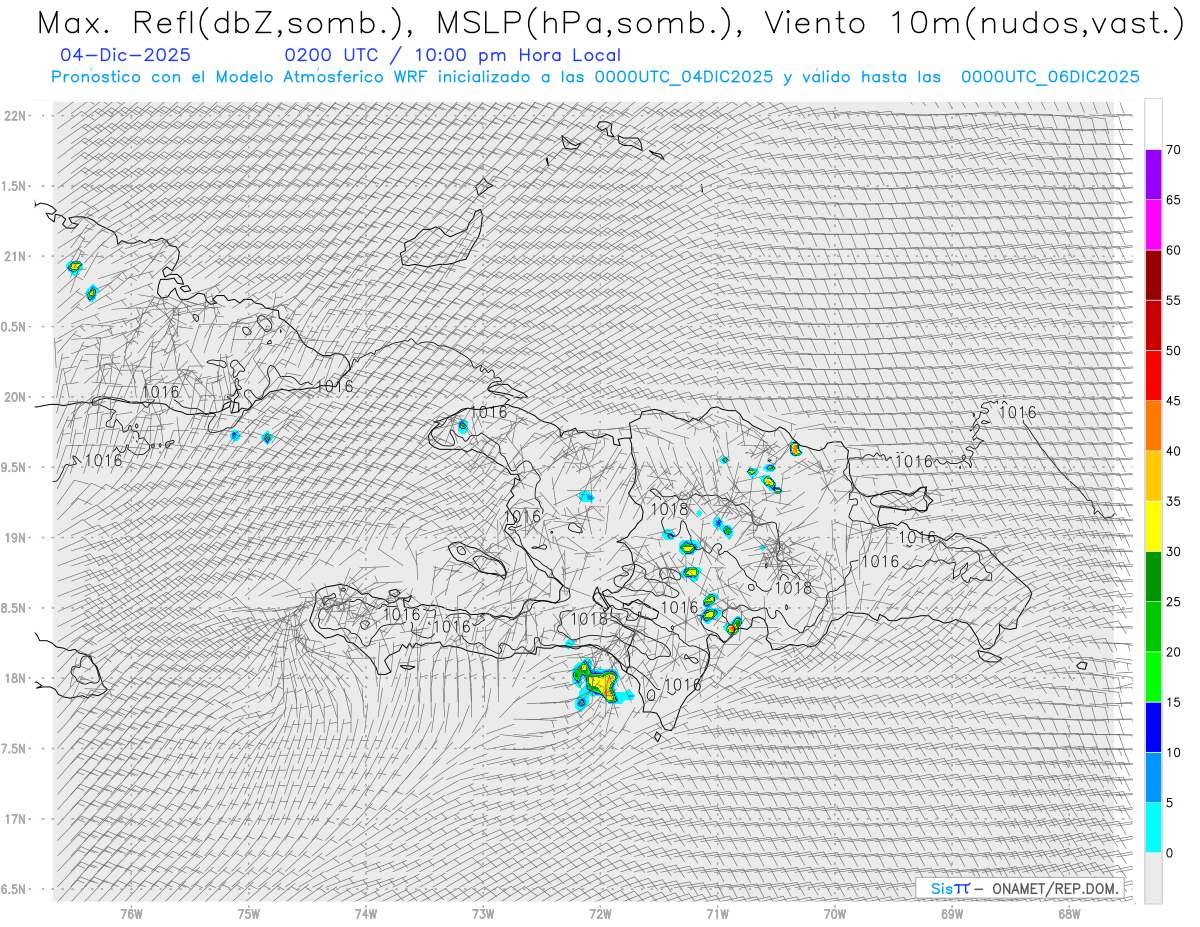Select the orange 40–45 dBZ legend segment
The height and width of the screenshot is (927, 1200).
[1153, 425]
